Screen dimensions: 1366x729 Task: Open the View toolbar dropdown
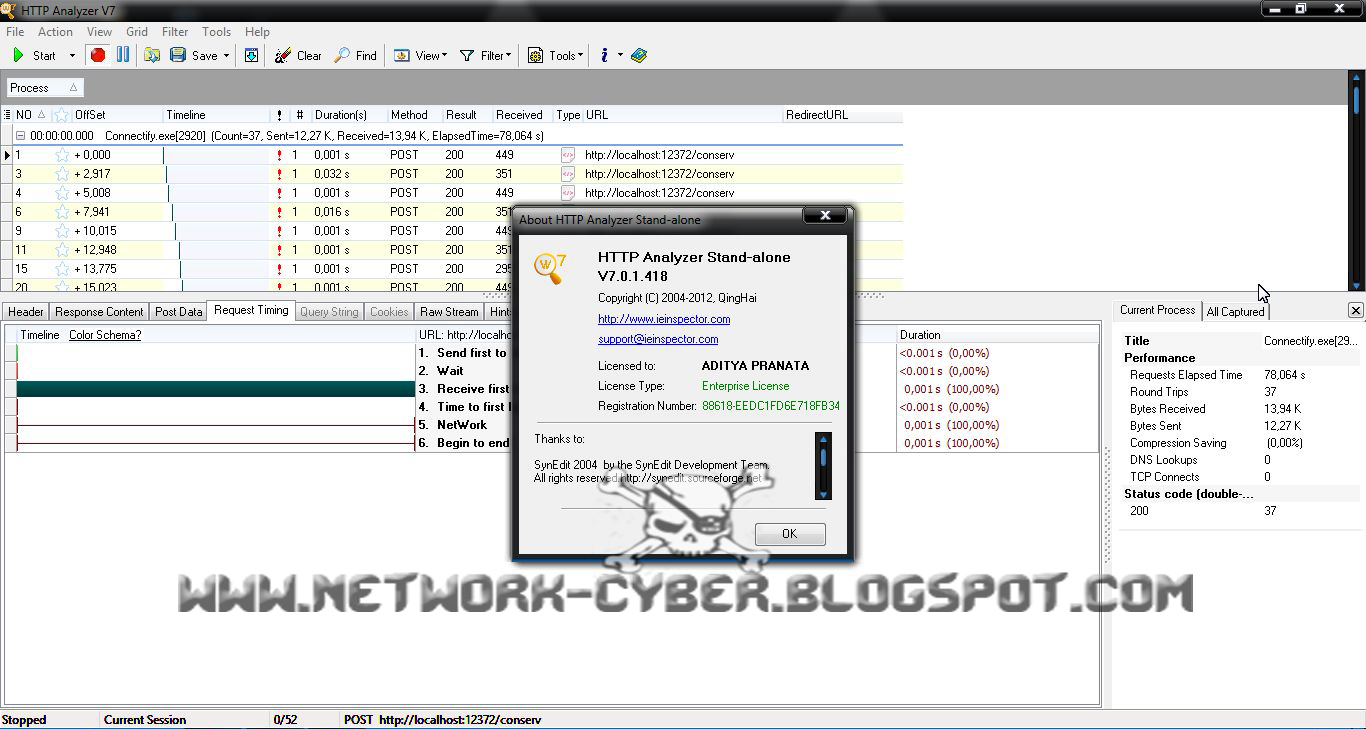(420, 56)
